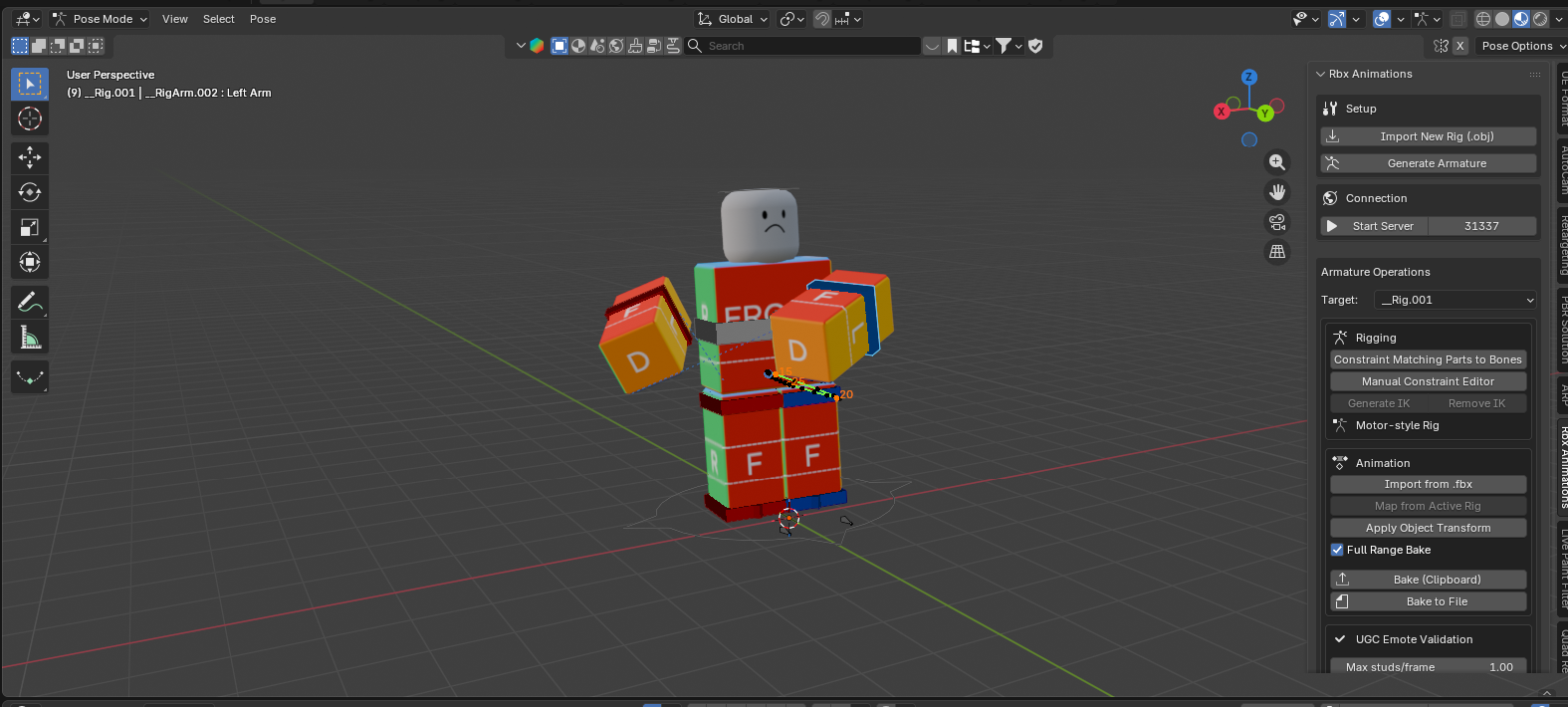Screen dimensions: 1568x707
Task: Collapse UGC Emote Validation section
Action: coord(1341,639)
